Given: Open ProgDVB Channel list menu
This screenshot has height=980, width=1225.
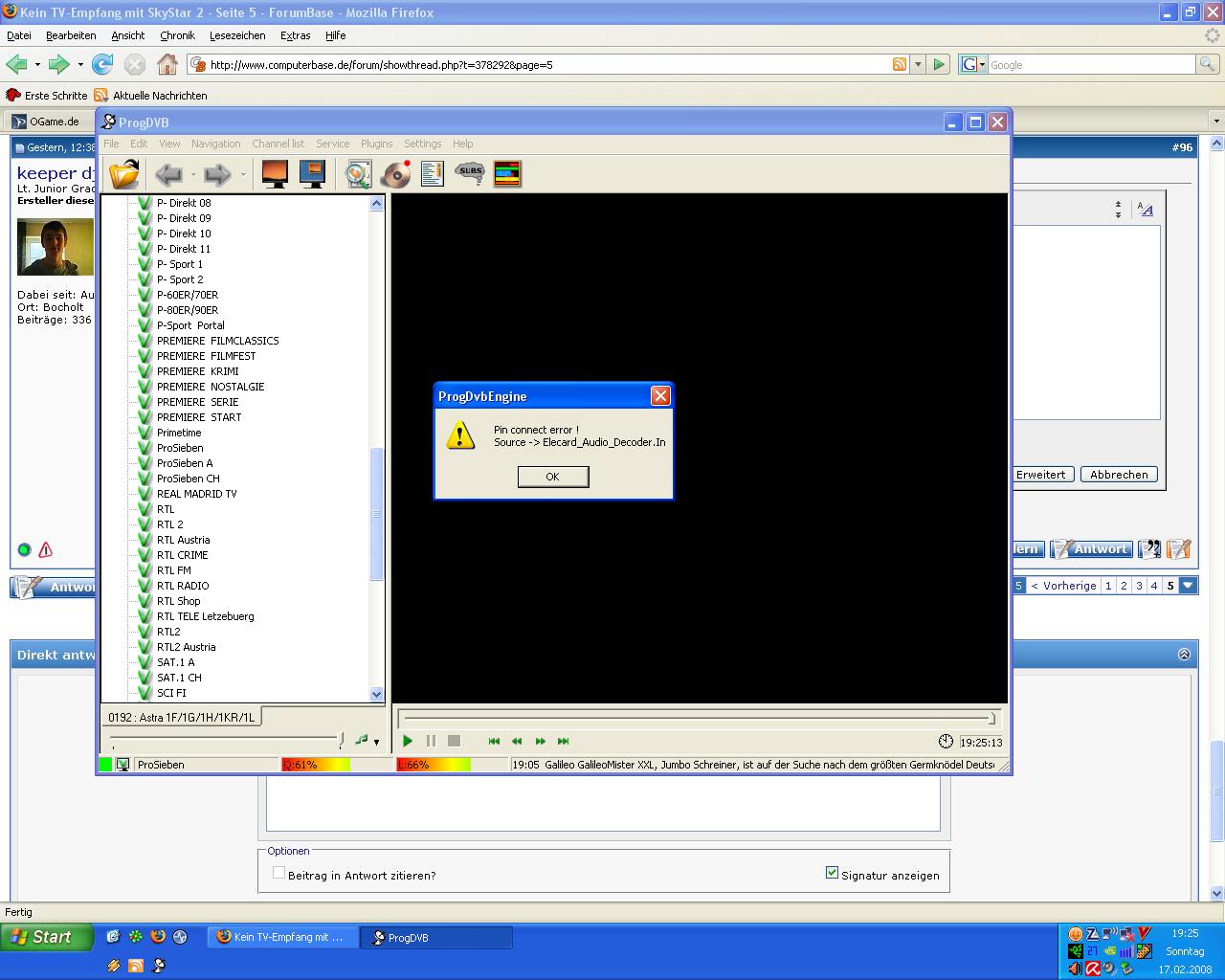Looking at the screenshot, I should [x=278, y=144].
